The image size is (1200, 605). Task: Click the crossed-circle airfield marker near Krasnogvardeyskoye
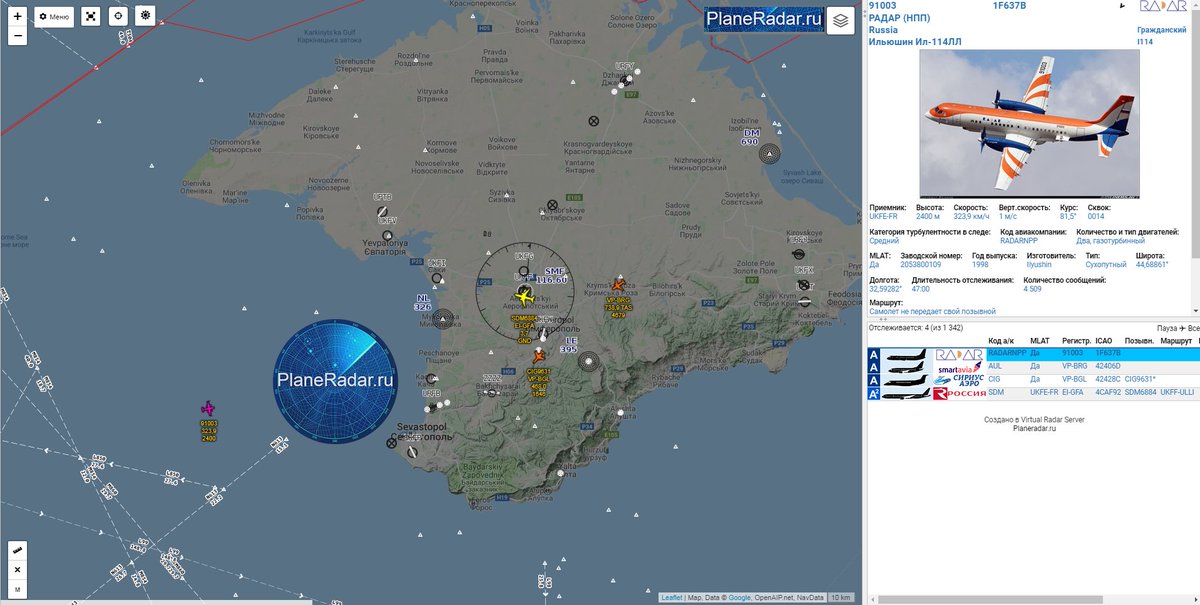click(593, 121)
